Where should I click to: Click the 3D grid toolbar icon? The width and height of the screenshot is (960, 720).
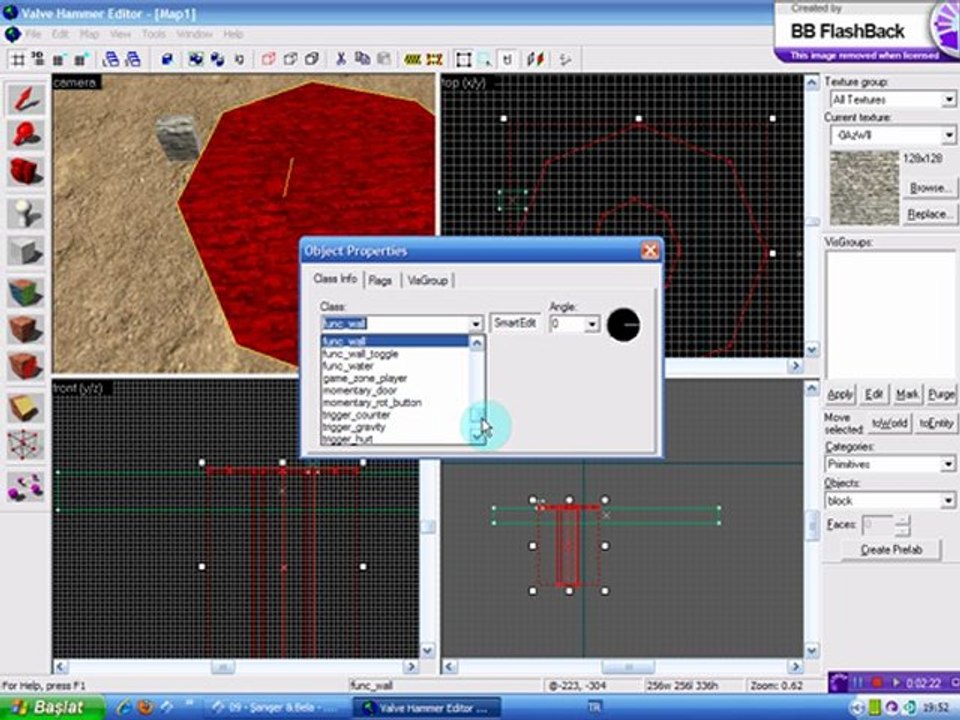(38, 59)
